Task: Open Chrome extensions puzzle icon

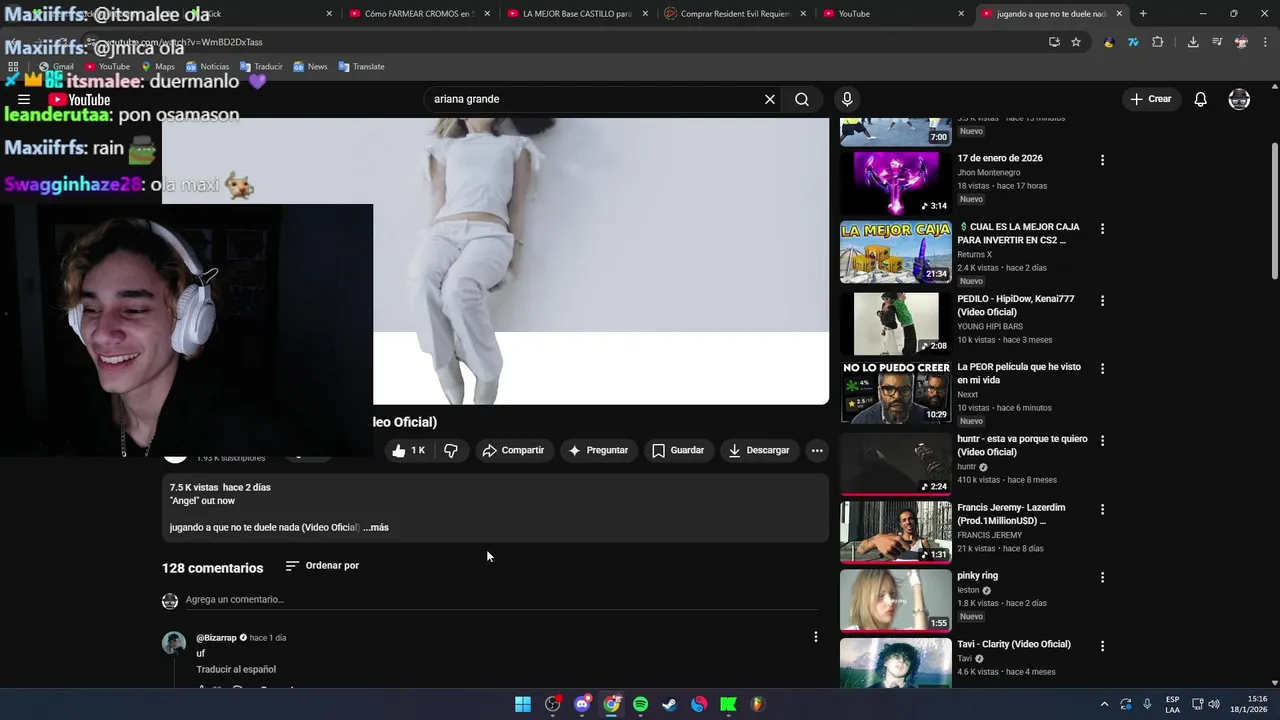Action: click(x=1158, y=42)
